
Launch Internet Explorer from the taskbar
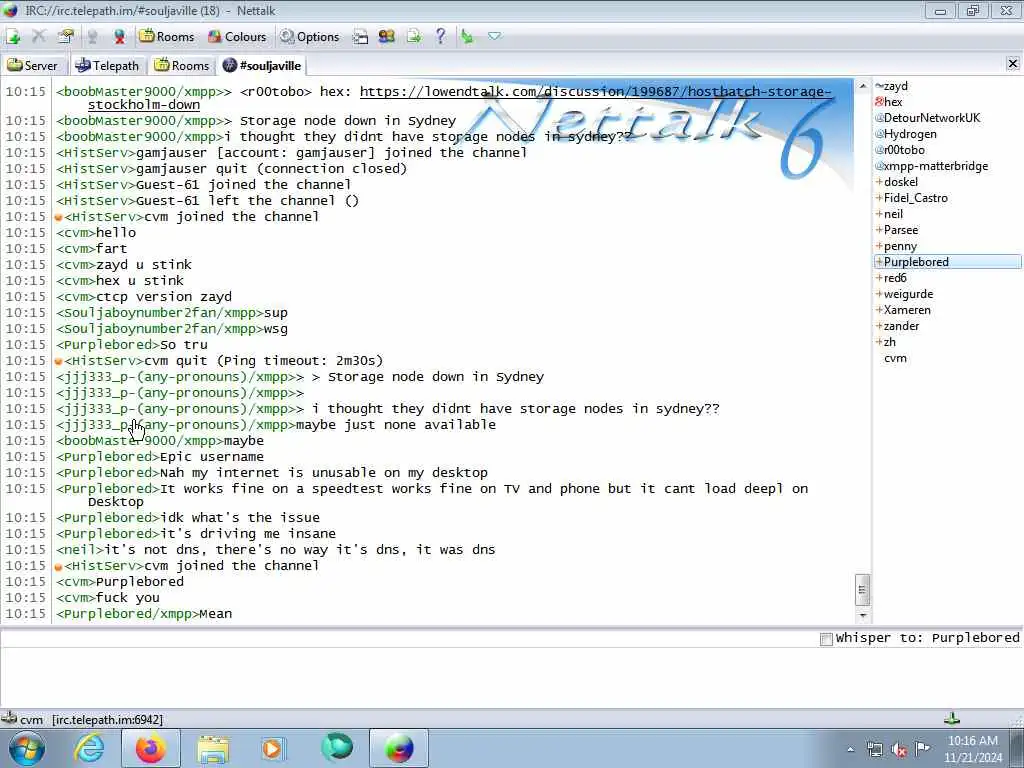point(88,748)
